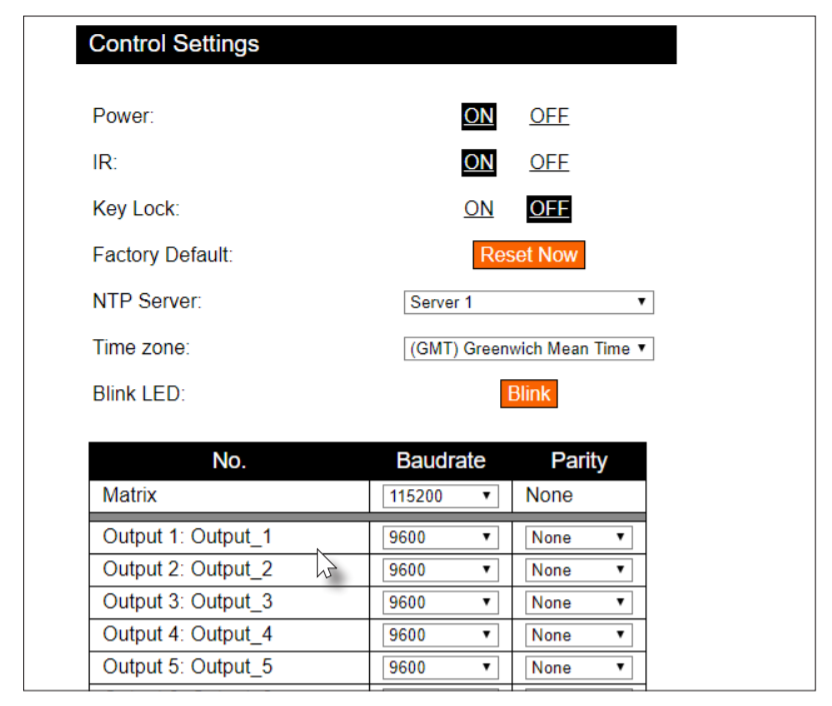The image size is (832, 706).
Task: Open Output 1 baudrate dropdown
Action: [x=440, y=537]
